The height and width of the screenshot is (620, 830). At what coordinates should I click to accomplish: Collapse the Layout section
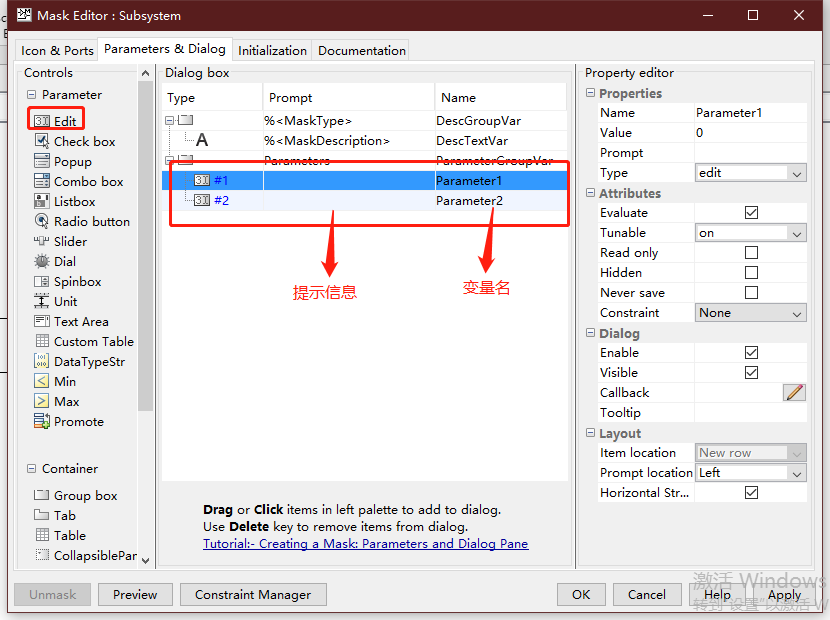tap(590, 433)
